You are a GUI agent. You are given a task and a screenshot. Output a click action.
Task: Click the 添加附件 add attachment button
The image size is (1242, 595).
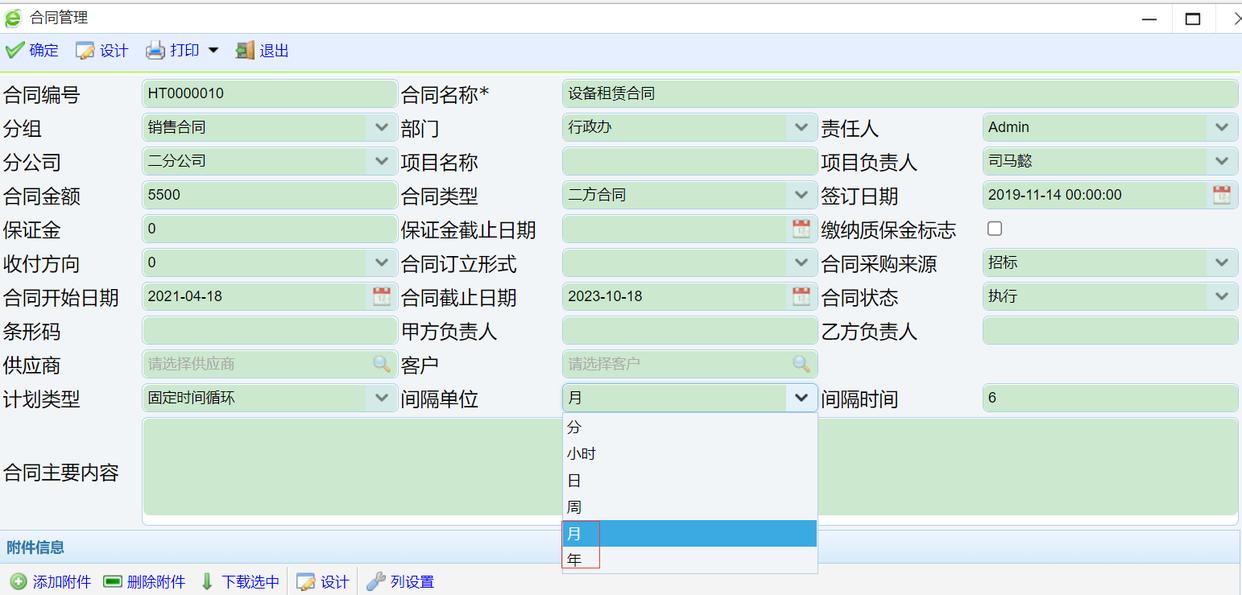50,582
